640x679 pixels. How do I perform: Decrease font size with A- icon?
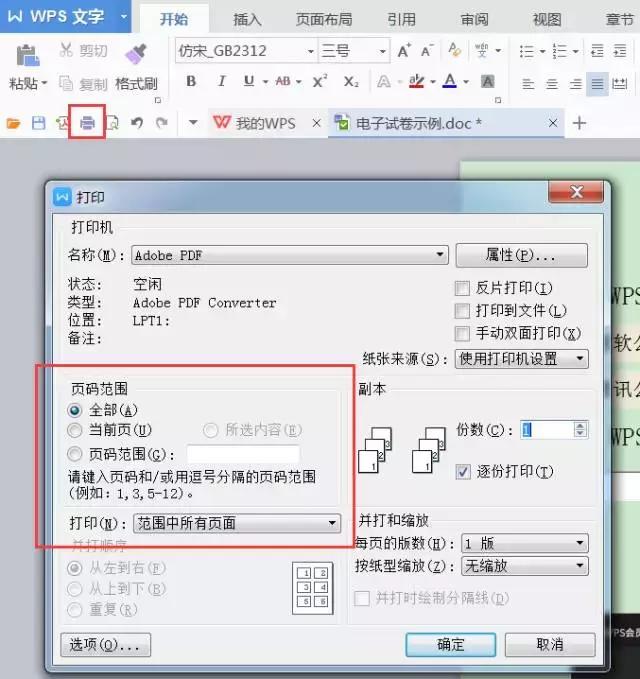pyautogui.click(x=427, y=51)
